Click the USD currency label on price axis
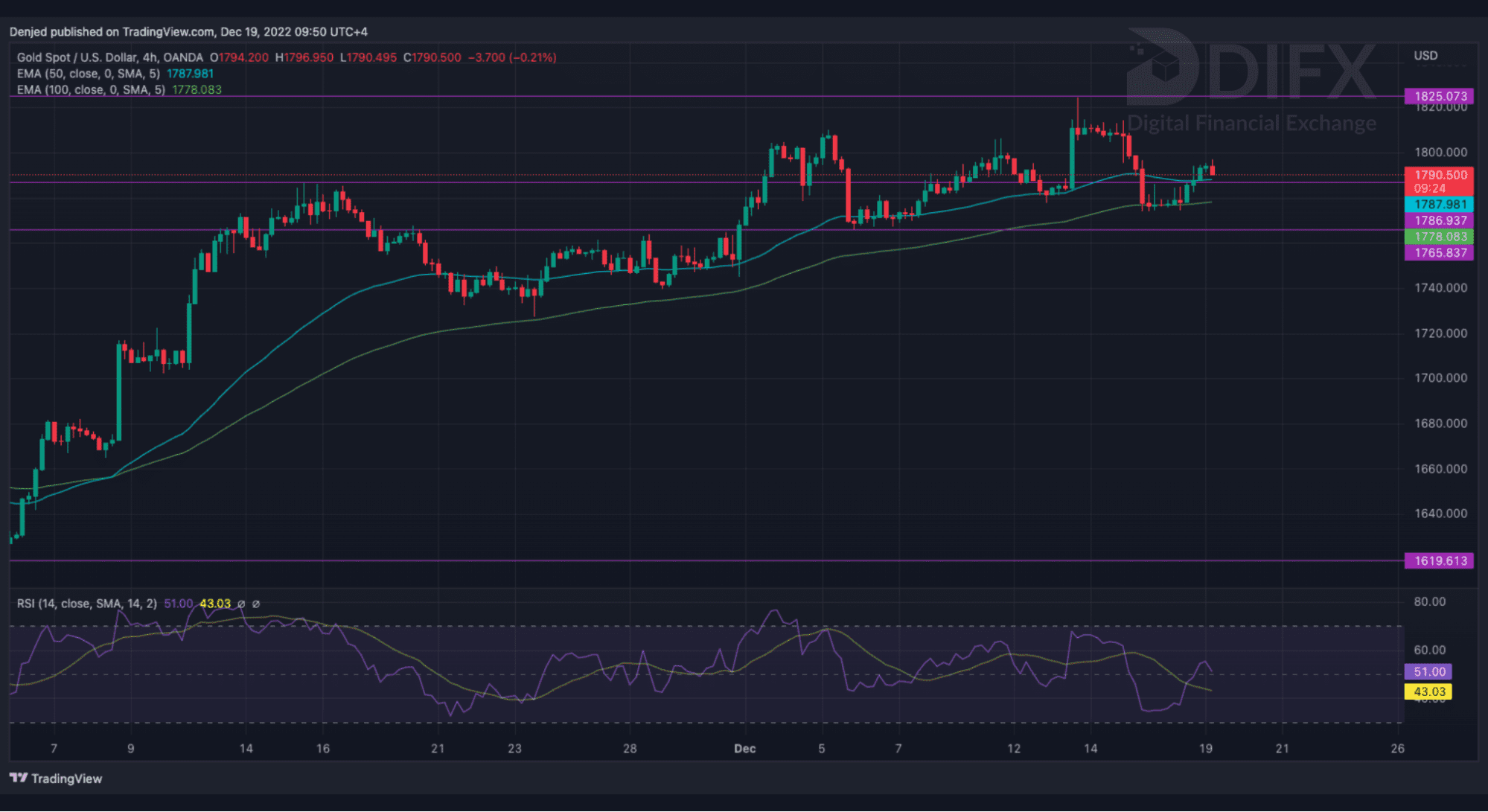Viewport: 1488px width, 812px height. pyautogui.click(x=1425, y=56)
